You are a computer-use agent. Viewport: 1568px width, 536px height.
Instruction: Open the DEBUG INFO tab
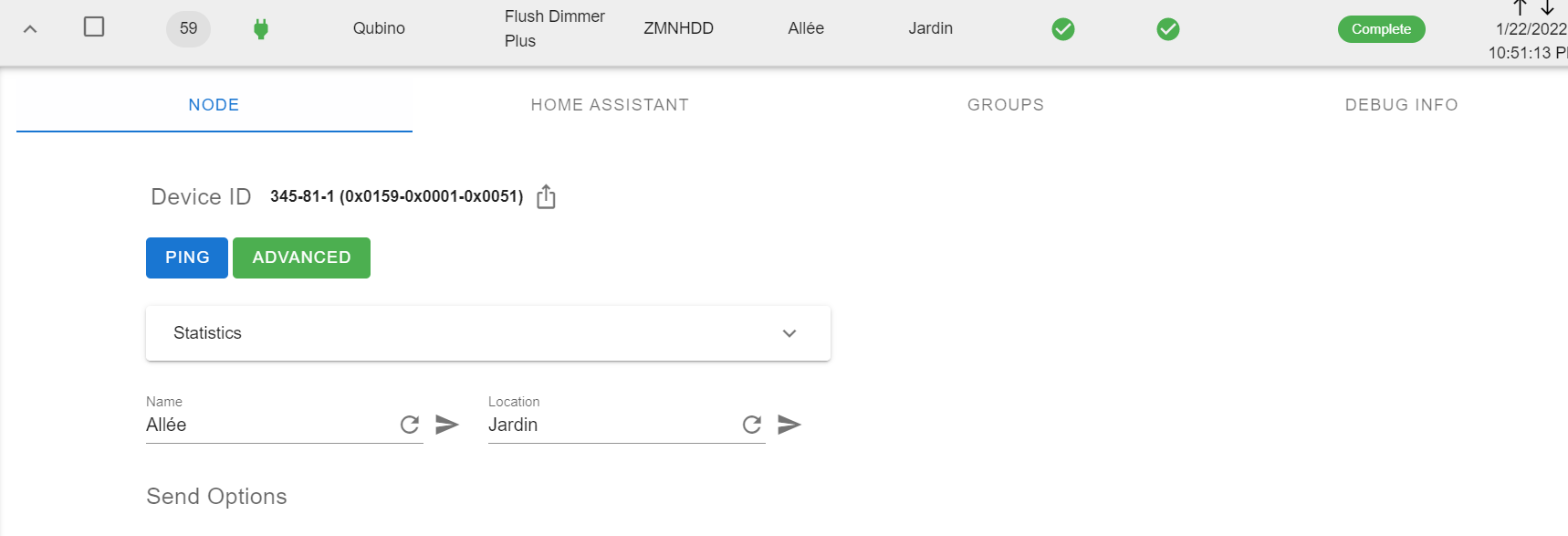pyautogui.click(x=1401, y=104)
